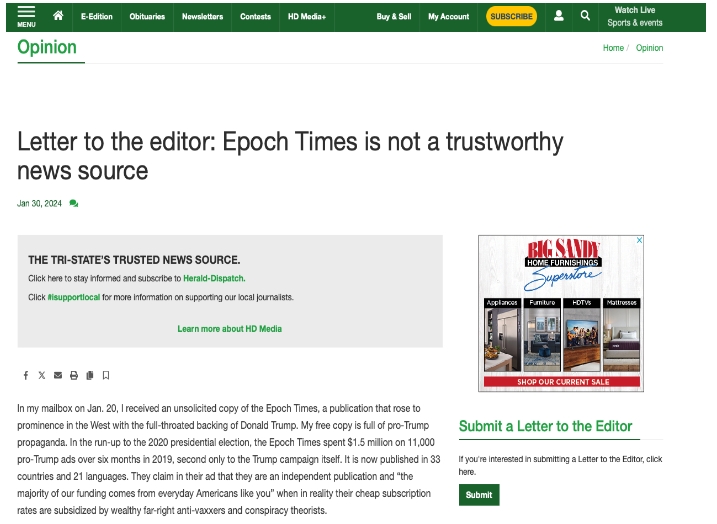This screenshot has width=717, height=524.
Task: Share article on Facebook
Action: click(x=26, y=375)
